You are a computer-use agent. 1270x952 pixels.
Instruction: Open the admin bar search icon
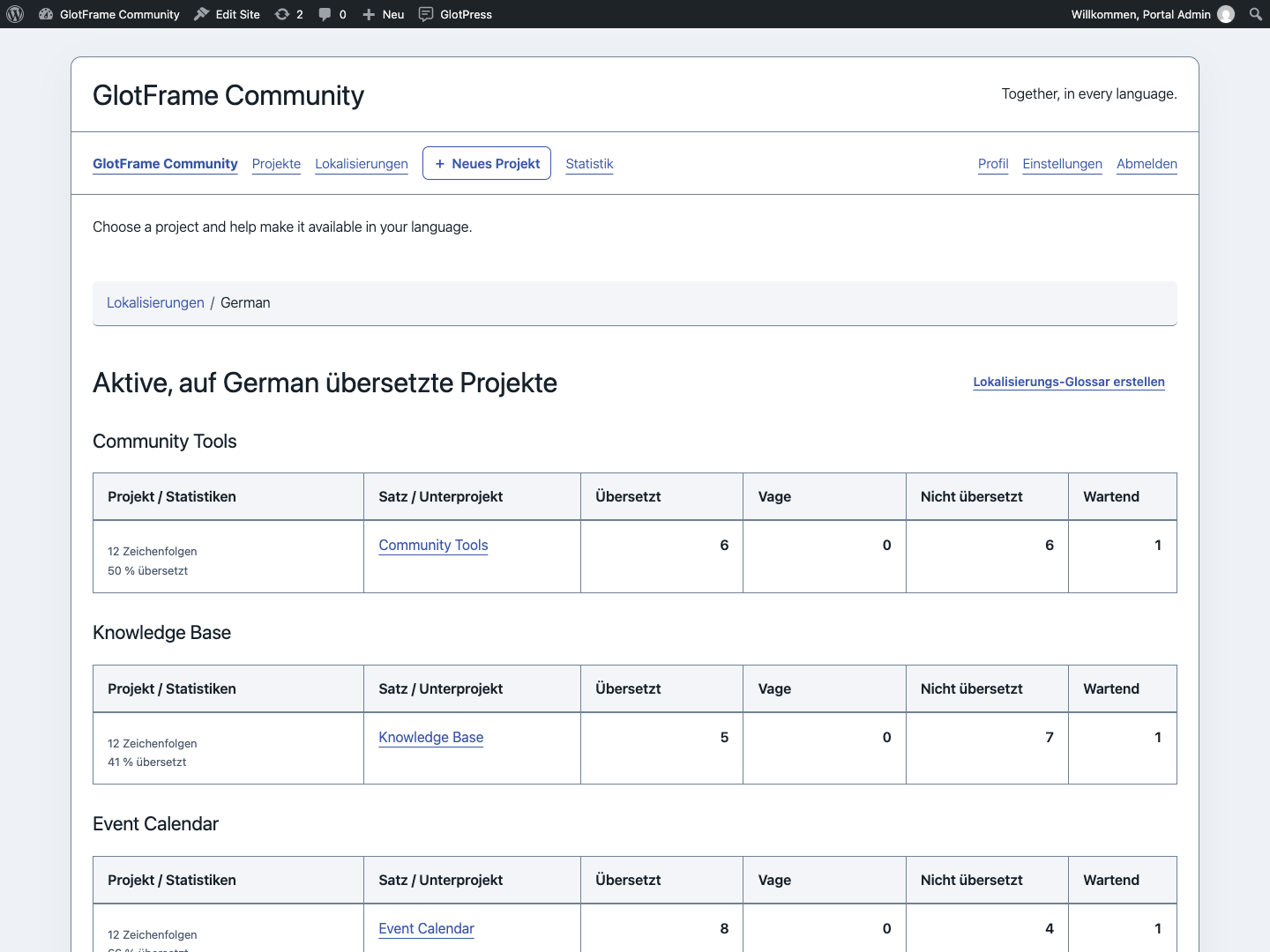point(1256,14)
